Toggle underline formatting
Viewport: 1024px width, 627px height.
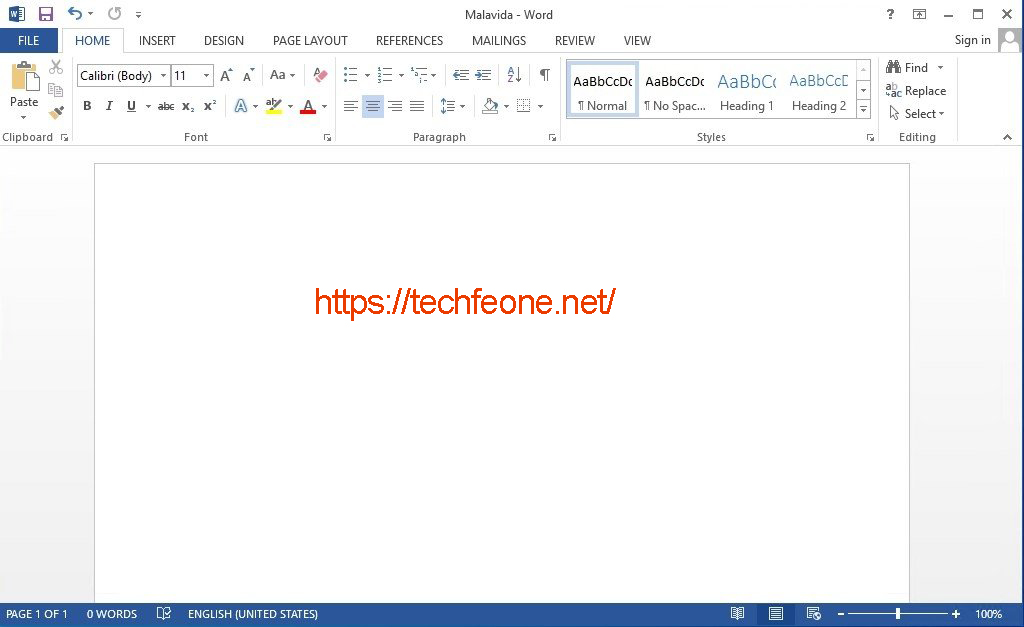[x=131, y=106]
